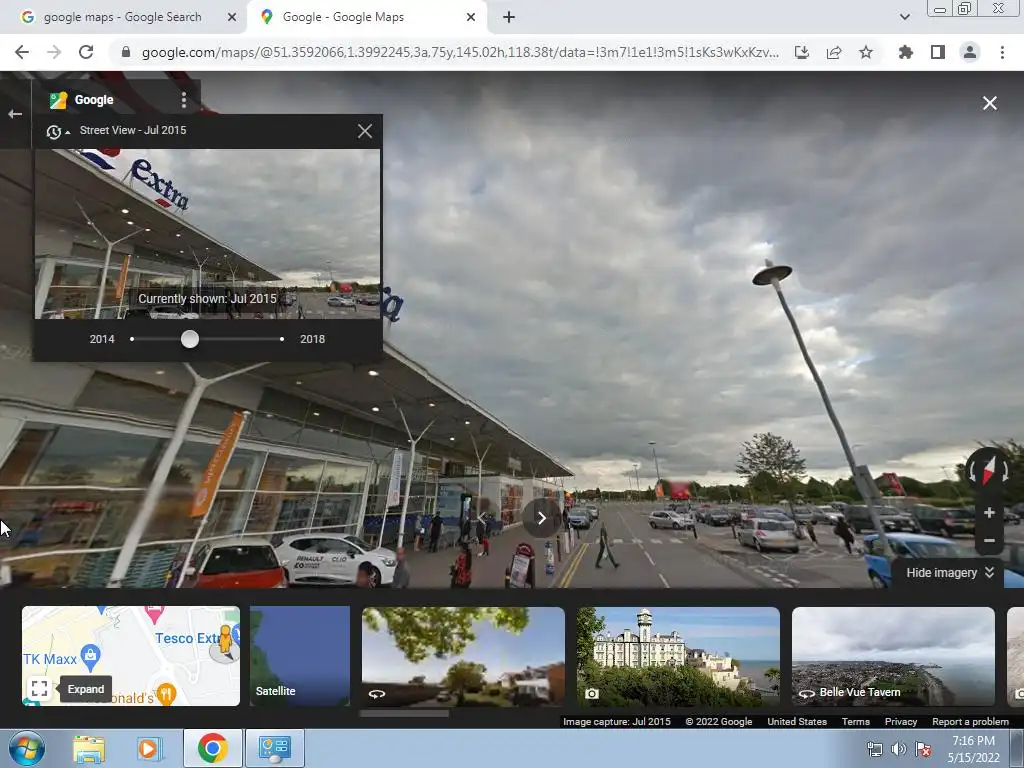Click the Street View back arrow
This screenshot has height=768, width=1024.
click(x=15, y=114)
